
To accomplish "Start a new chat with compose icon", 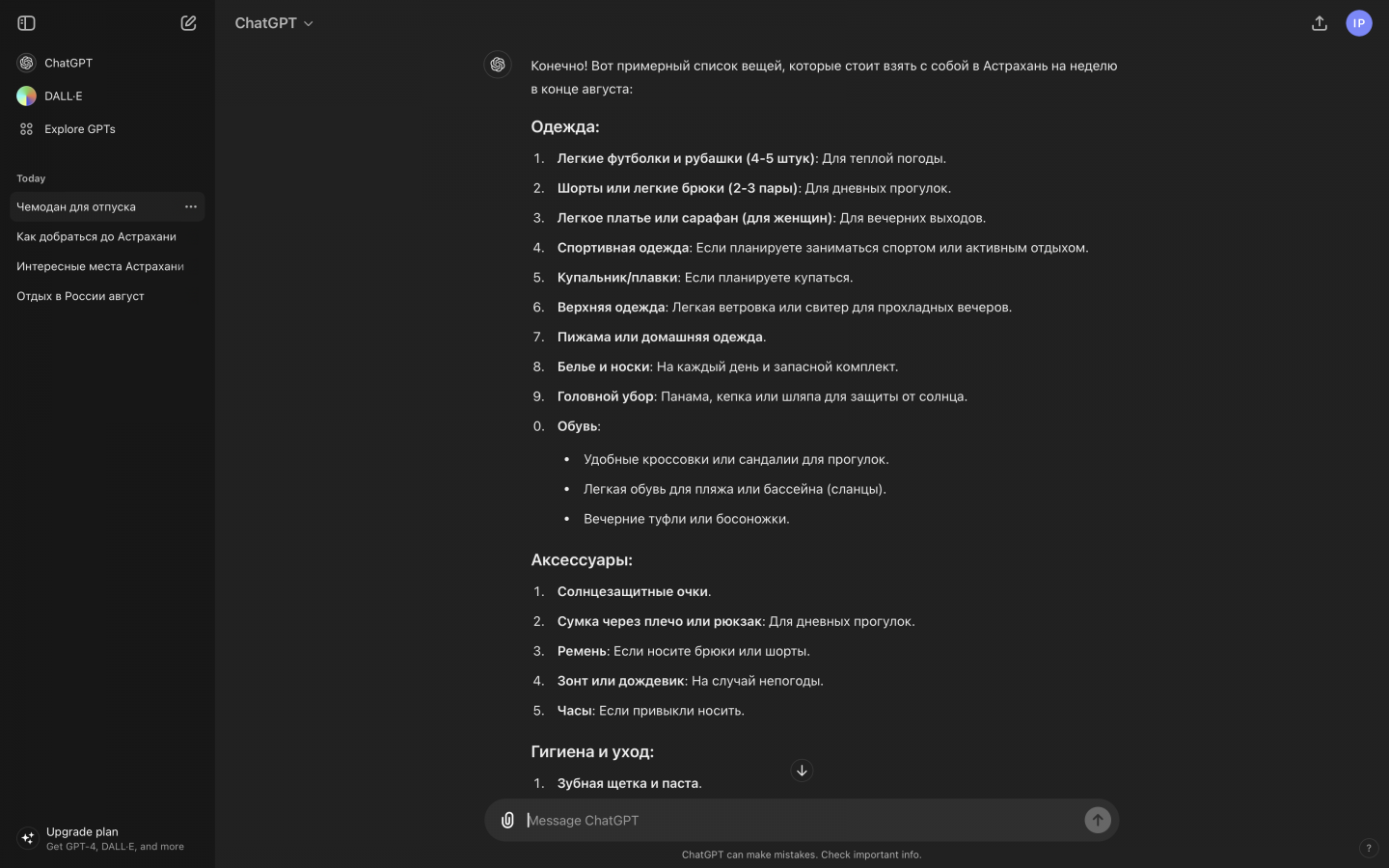I will 188,23.
